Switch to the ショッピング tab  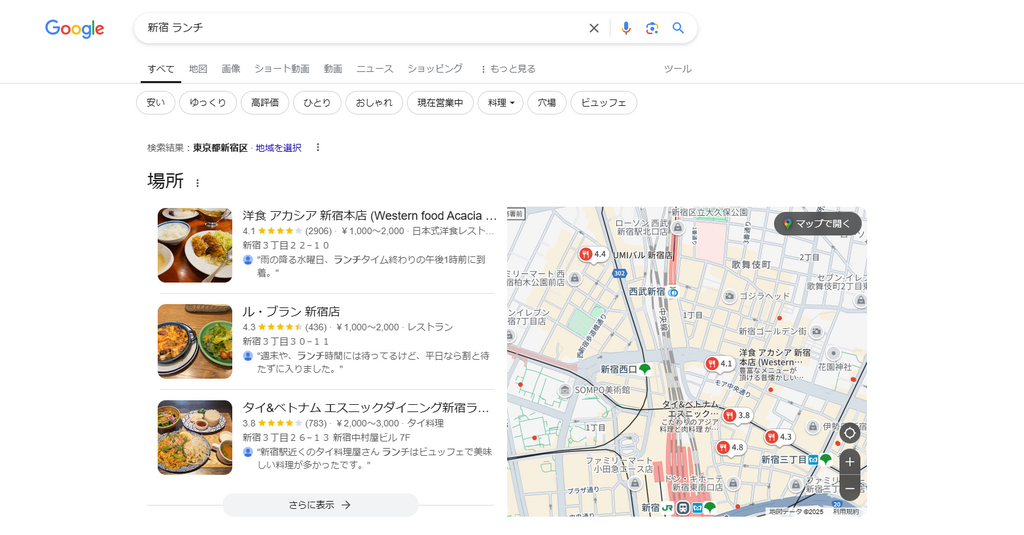point(435,69)
